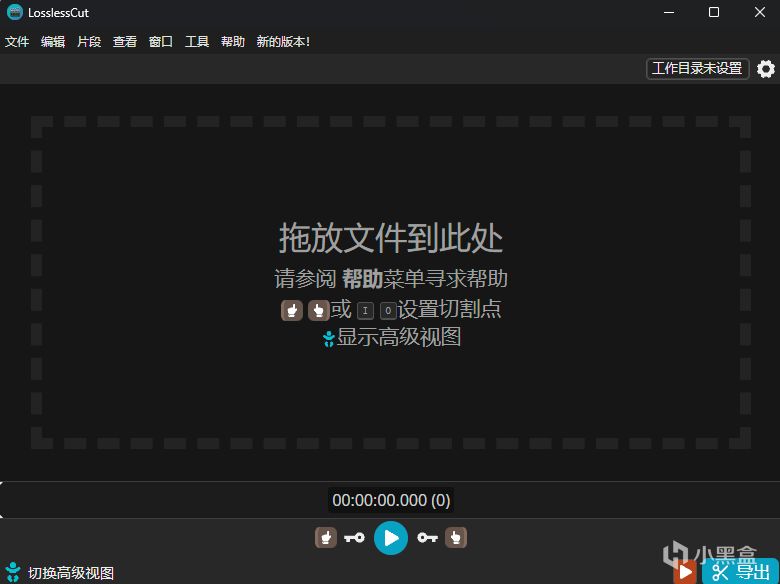Screen dimensions: 780x584
Task: Minimize the LosslessCut window
Action: [x=669, y=12]
